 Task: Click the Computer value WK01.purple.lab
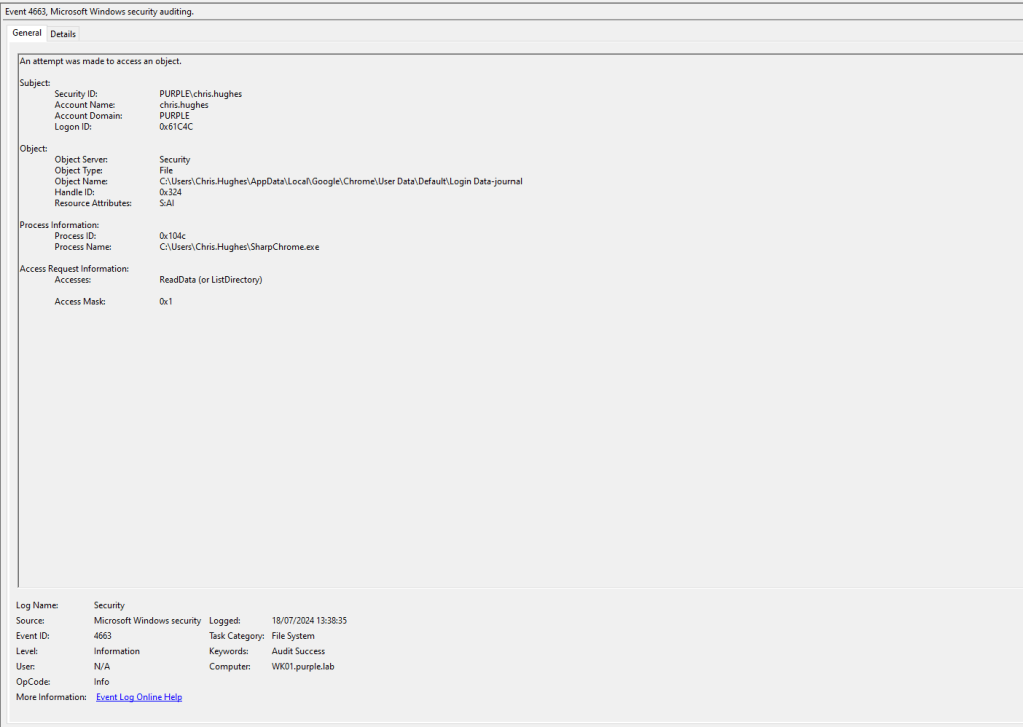[x=303, y=667]
